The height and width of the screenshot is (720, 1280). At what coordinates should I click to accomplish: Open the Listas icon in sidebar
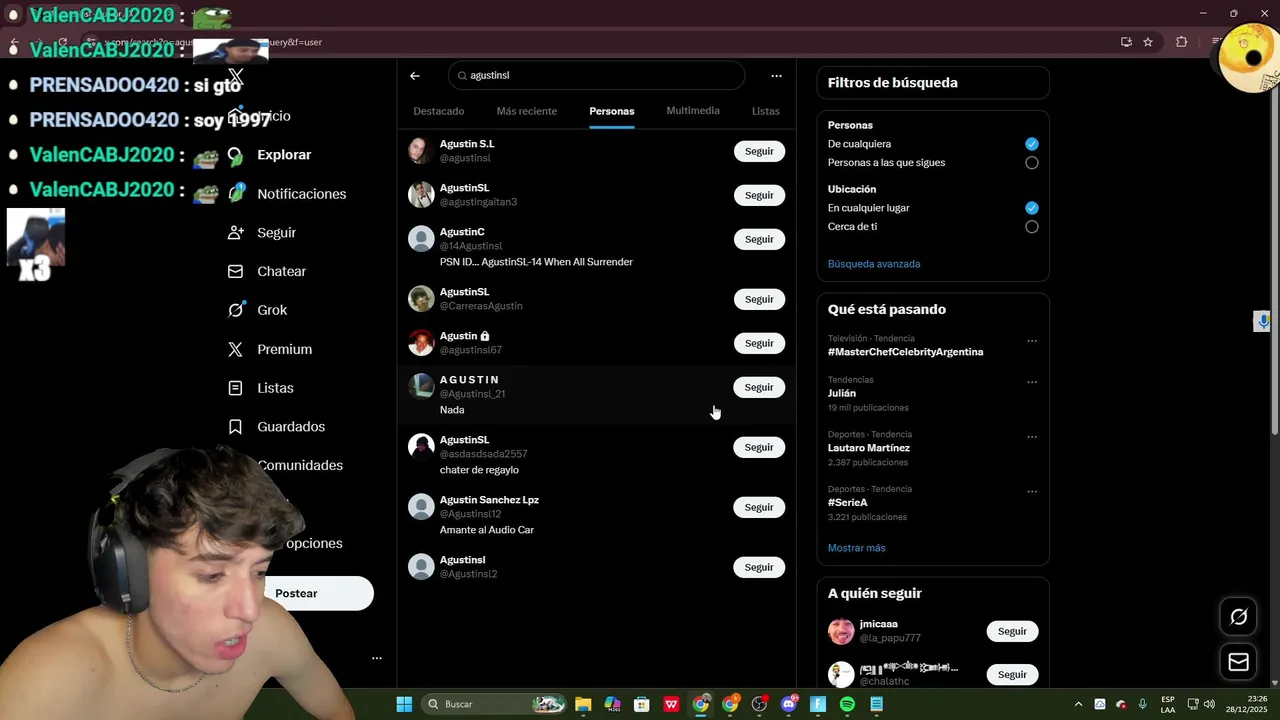(x=236, y=388)
